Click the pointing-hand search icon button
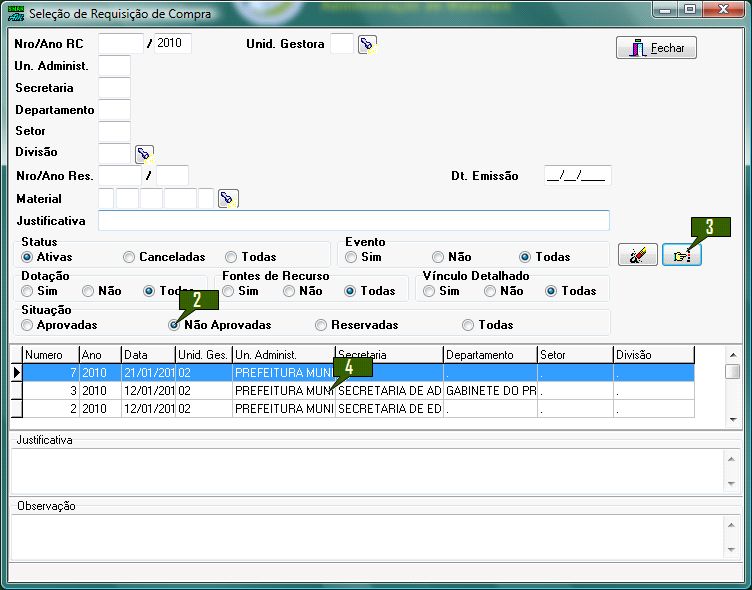This screenshot has height=590, width=752. click(682, 255)
